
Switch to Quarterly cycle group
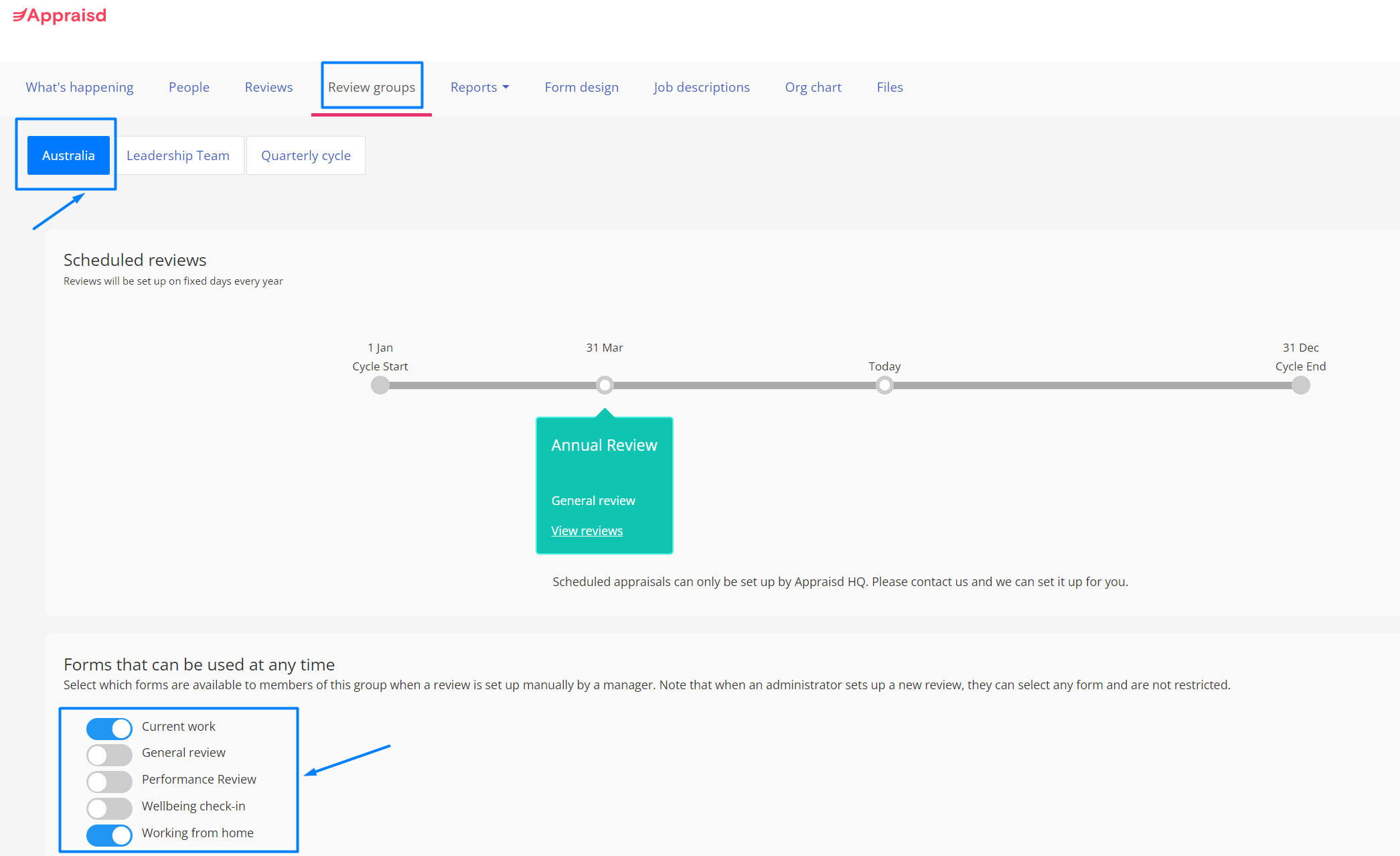(306, 155)
